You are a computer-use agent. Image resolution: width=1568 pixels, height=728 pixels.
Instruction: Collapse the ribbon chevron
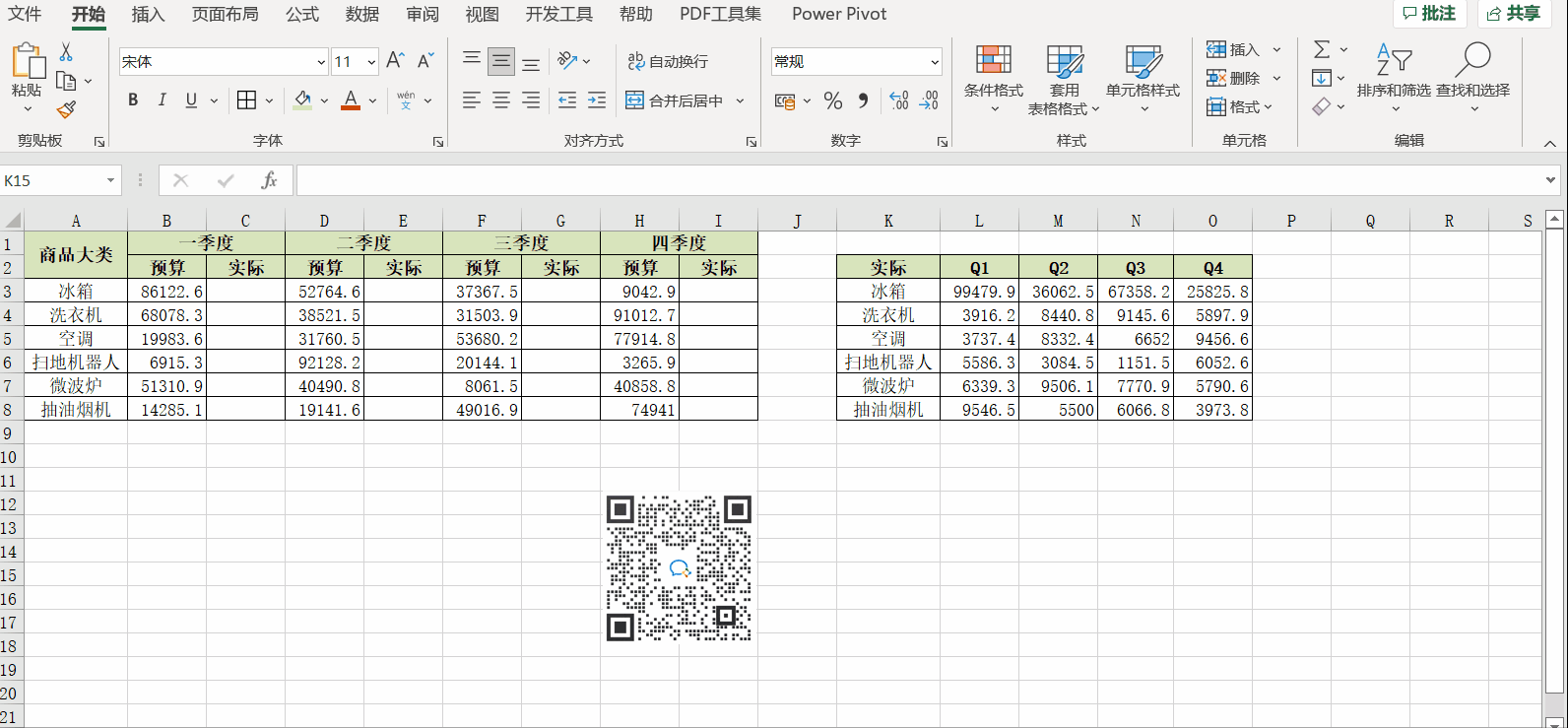(x=1550, y=144)
